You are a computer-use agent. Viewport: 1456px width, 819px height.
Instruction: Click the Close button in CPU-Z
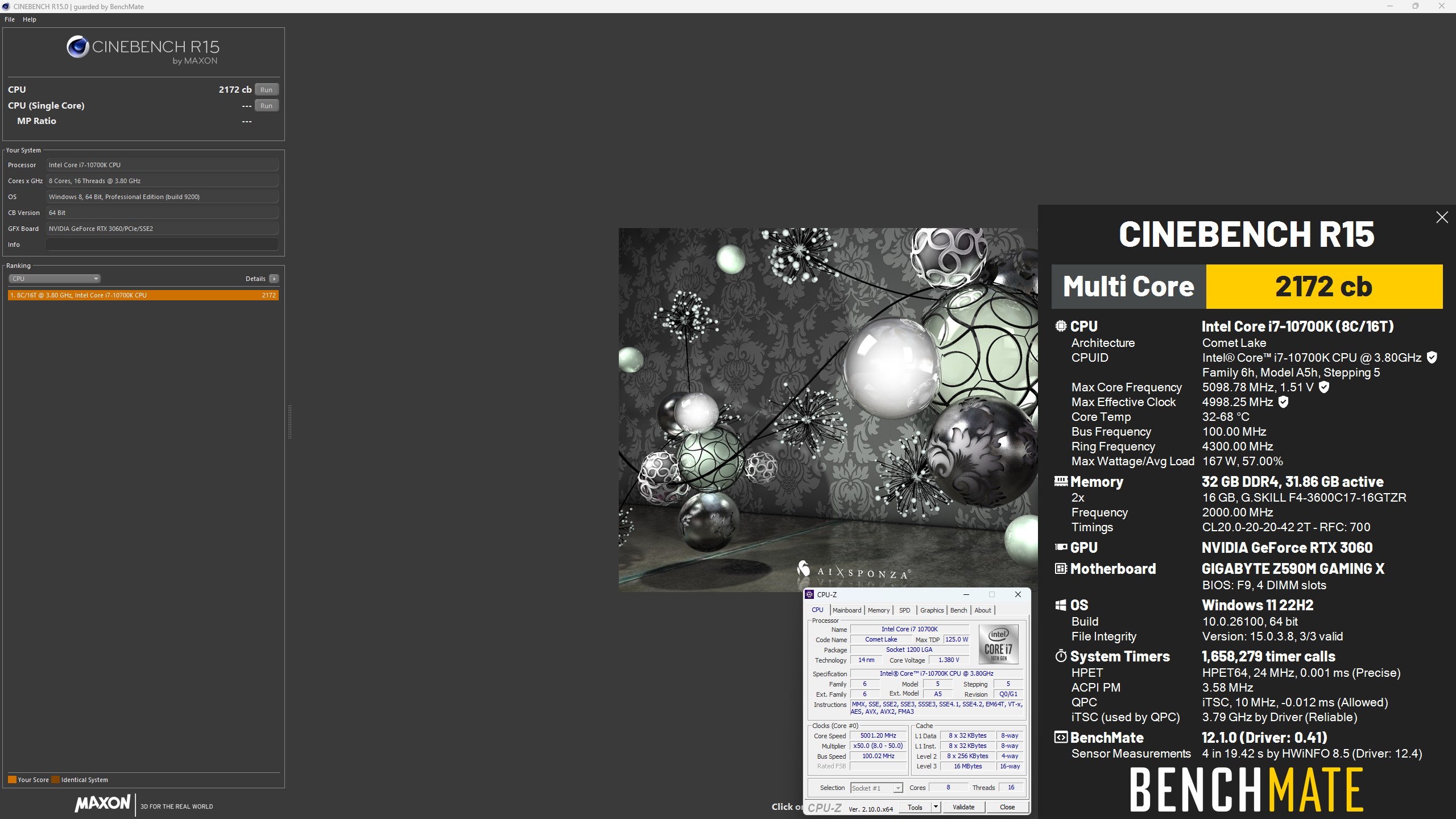(1007, 807)
